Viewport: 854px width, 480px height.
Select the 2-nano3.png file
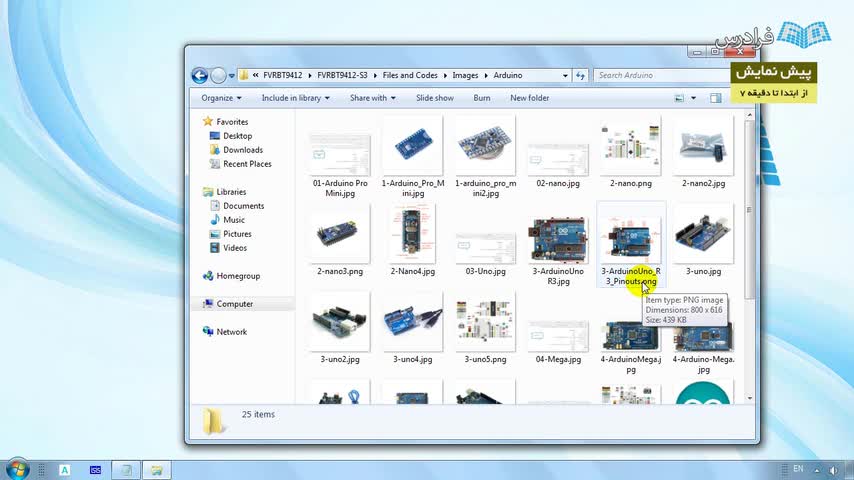tap(340, 242)
